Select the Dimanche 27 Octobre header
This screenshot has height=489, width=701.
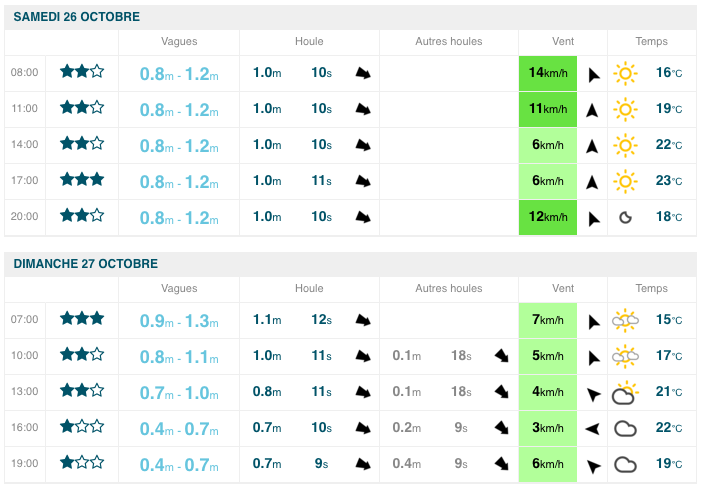coord(85,263)
